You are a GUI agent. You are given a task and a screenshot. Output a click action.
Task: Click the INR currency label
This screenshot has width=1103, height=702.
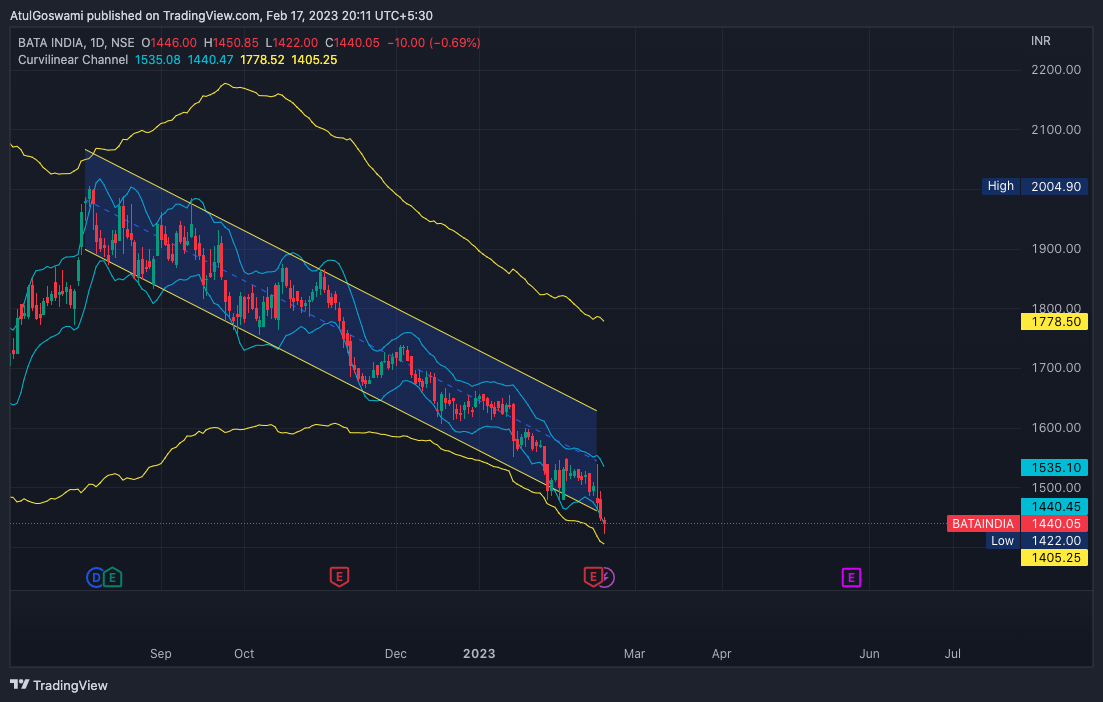[1040, 41]
